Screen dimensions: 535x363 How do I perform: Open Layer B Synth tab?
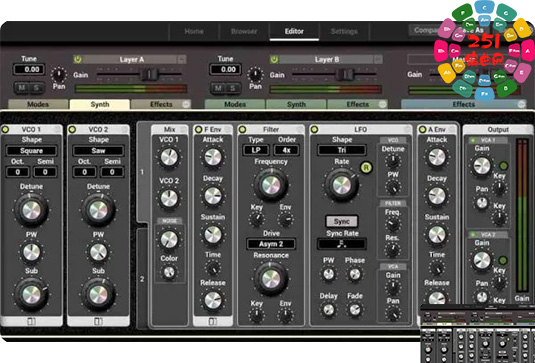[x=296, y=104]
